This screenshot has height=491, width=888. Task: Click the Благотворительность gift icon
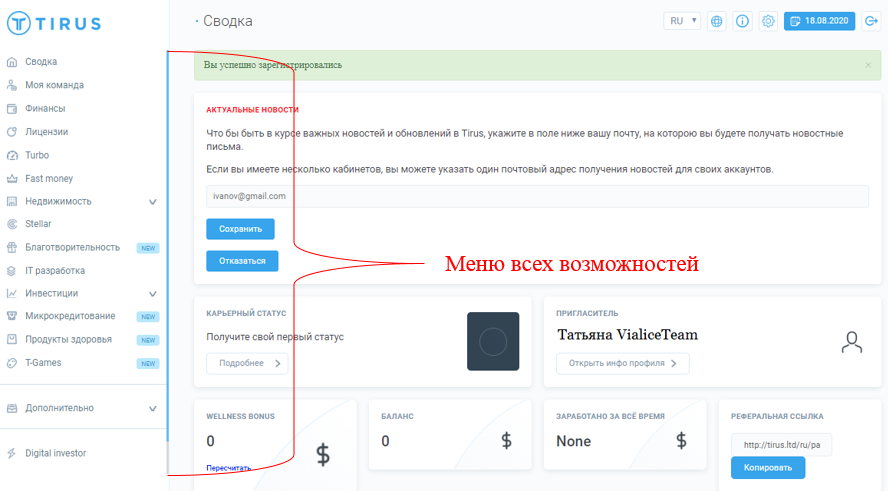12,247
